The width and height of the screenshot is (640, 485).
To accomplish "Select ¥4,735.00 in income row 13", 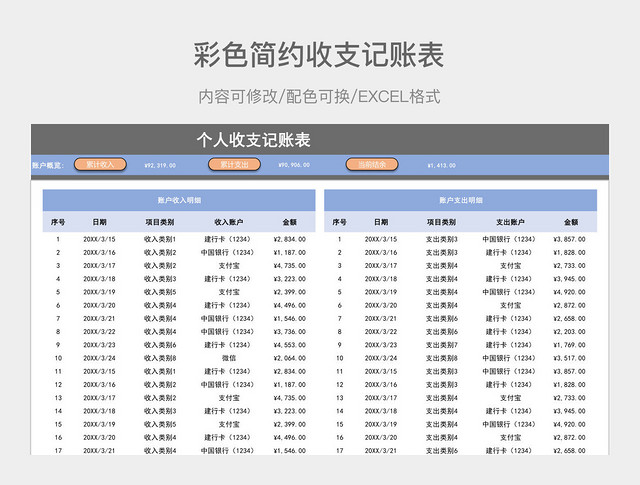I will click(289, 398).
